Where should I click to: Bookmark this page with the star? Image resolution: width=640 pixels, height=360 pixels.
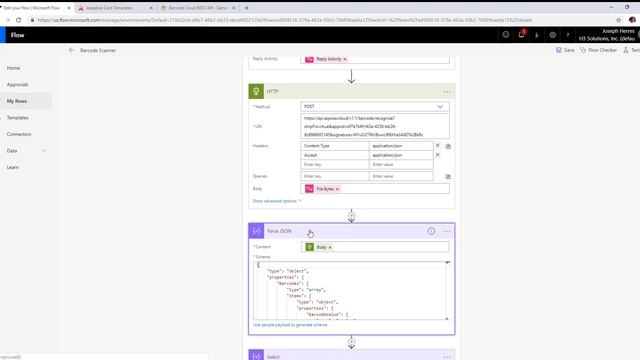[618, 20]
